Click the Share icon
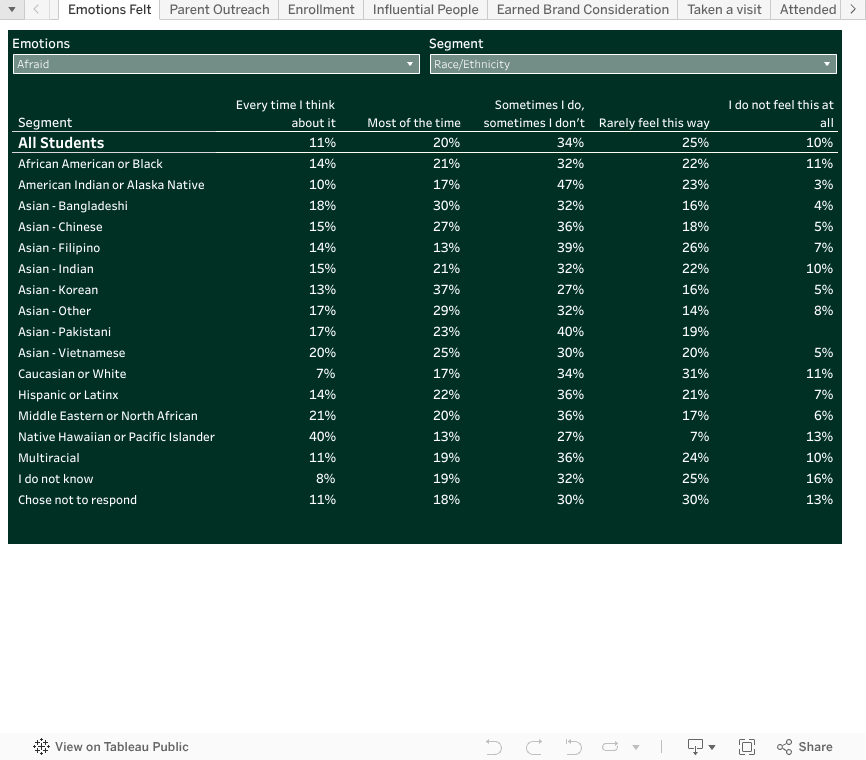 (805, 747)
